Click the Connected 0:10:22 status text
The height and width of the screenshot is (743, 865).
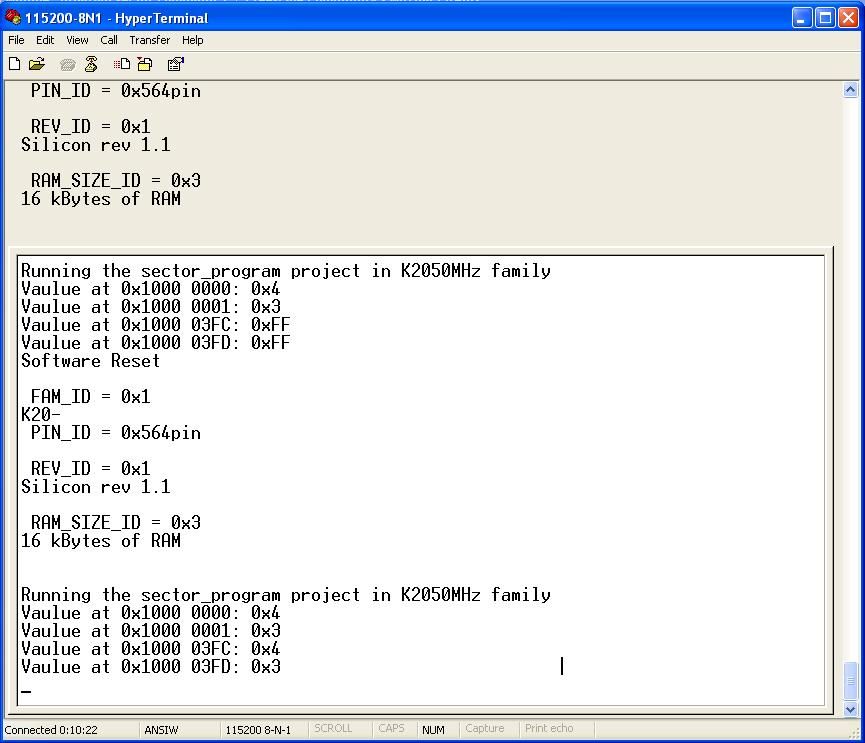[51, 729]
